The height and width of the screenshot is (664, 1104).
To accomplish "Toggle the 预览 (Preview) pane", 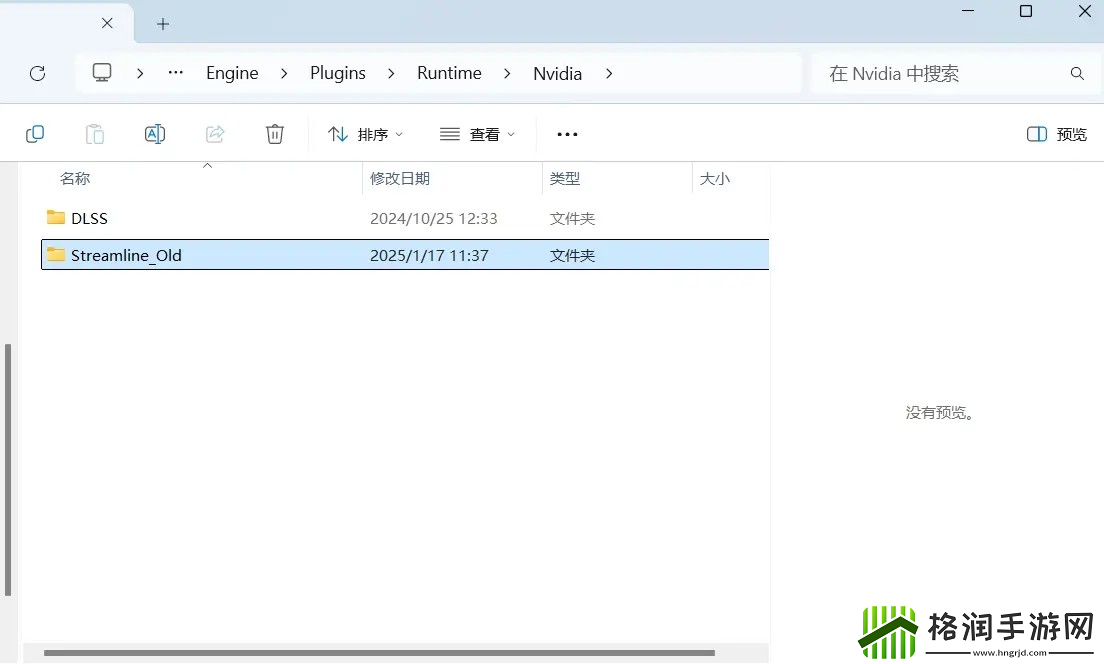I will pos(1056,133).
